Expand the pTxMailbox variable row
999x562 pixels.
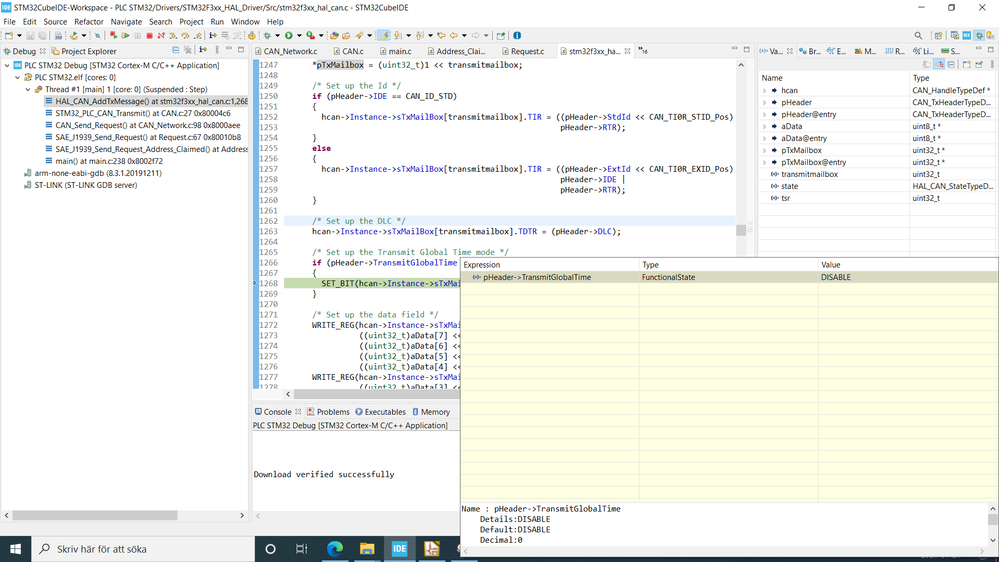pyautogui.click(x=765, y=150)
